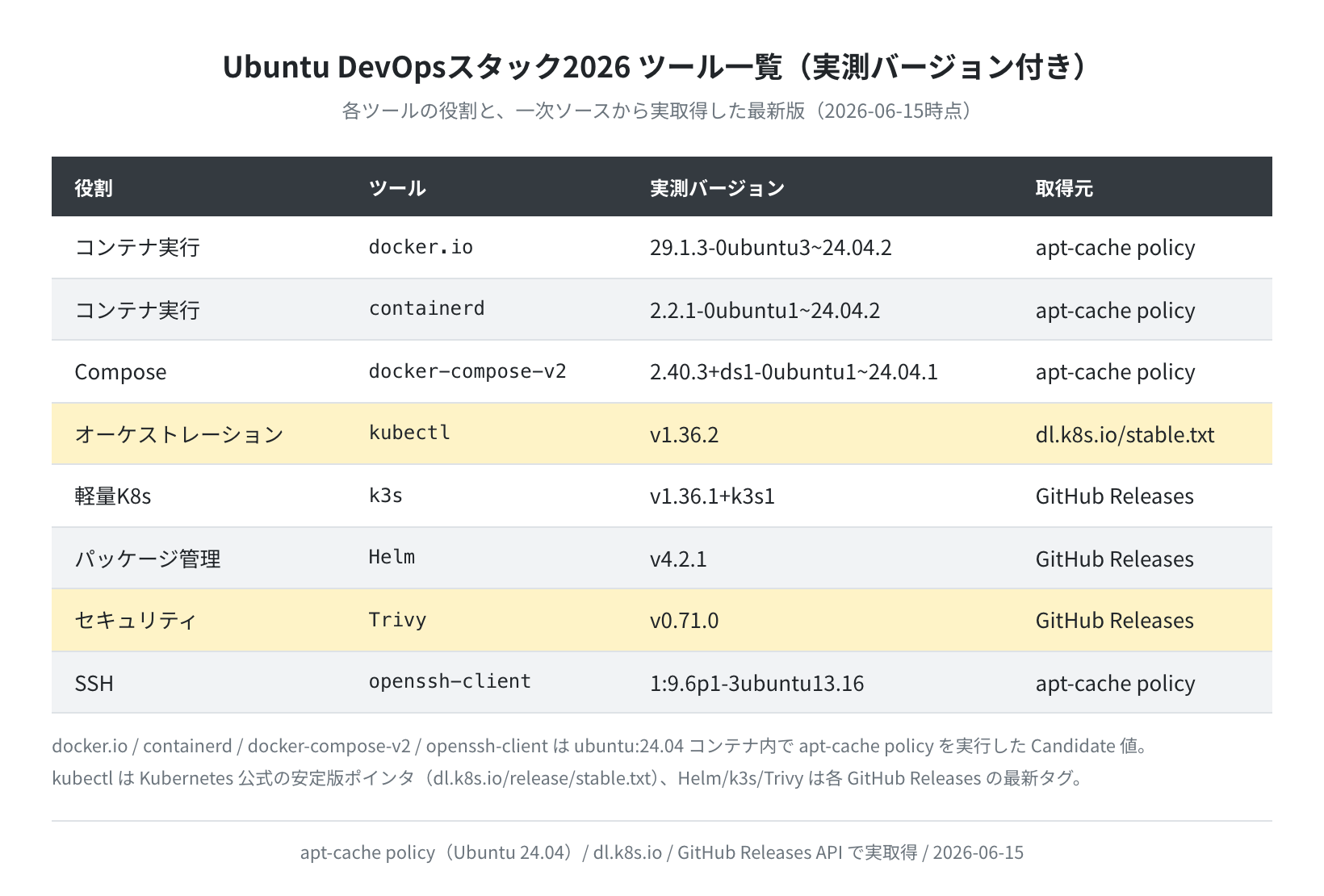
Task: Select version 'v1.36.1+k3s1'
Action: coord(712,496)
